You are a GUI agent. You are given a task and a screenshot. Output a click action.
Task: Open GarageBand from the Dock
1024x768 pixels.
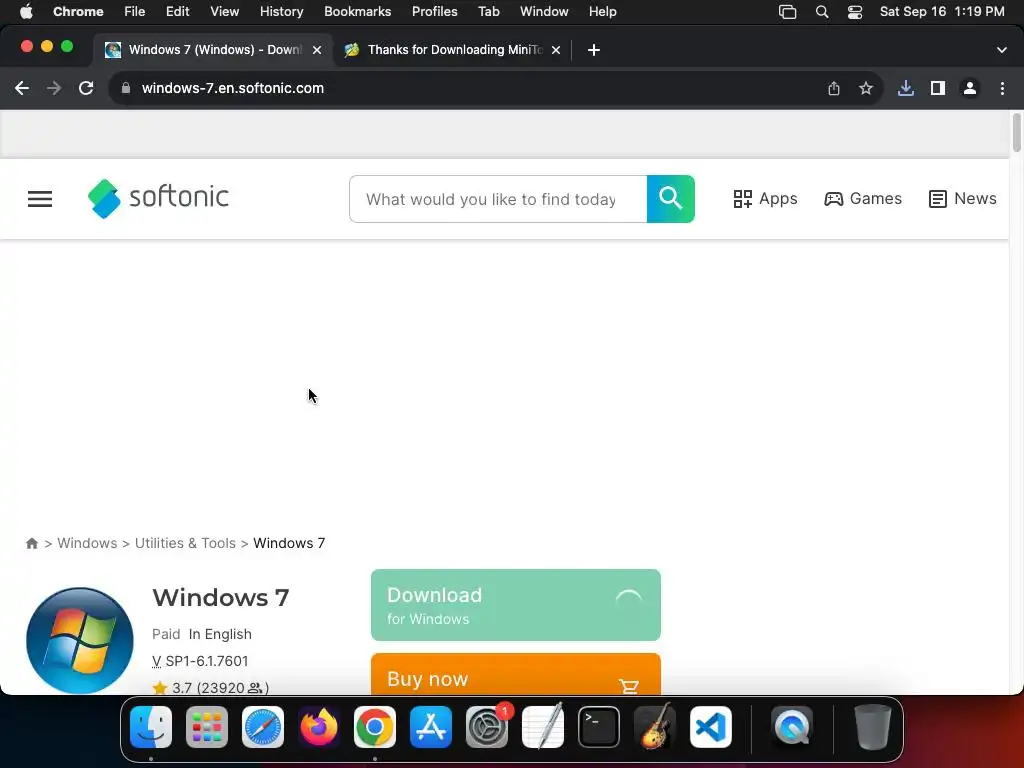pyautogui.click(x=655, y=727)
